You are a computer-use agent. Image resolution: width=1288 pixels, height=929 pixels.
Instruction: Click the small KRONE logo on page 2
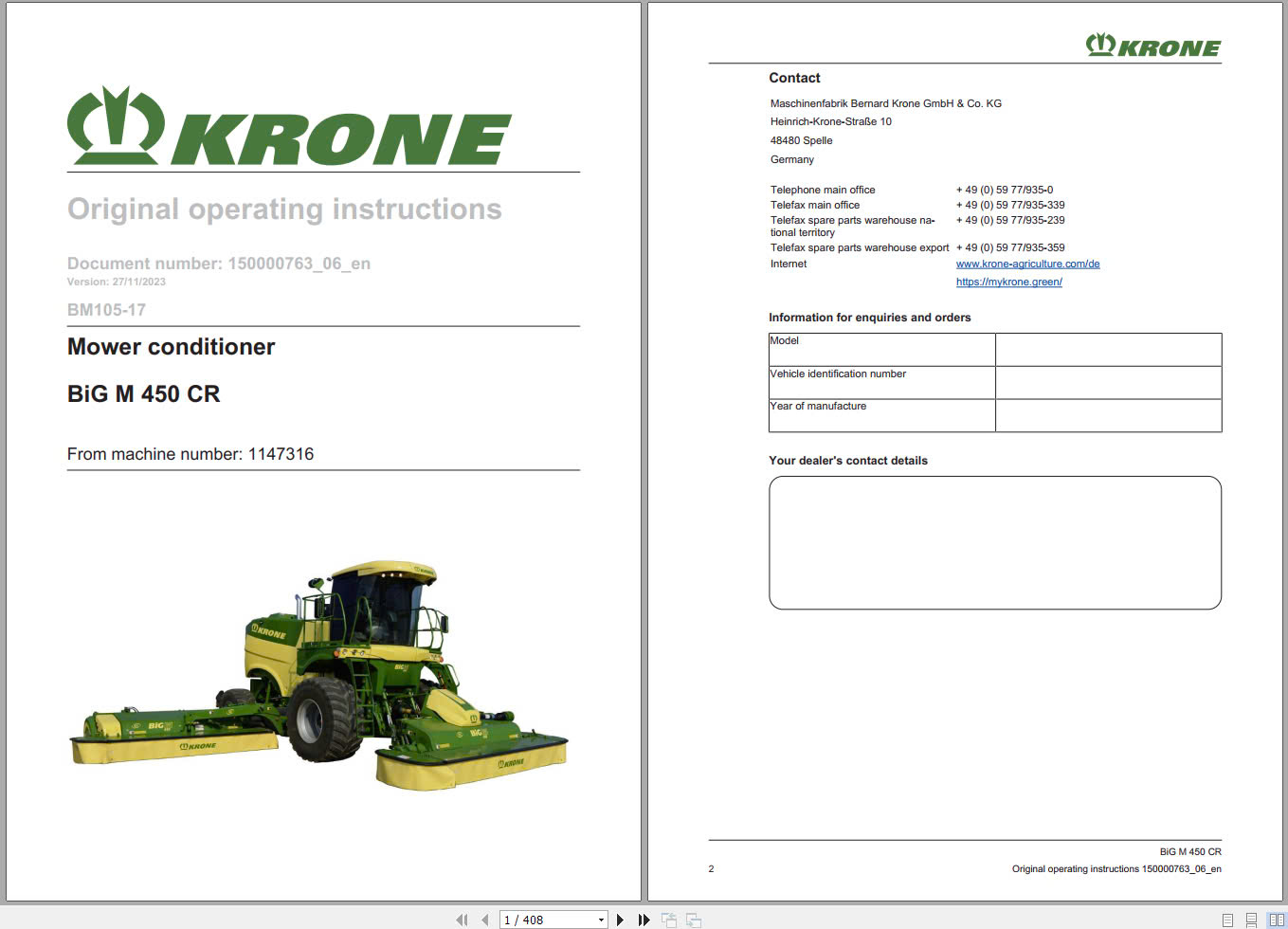tap(1153, 46)
